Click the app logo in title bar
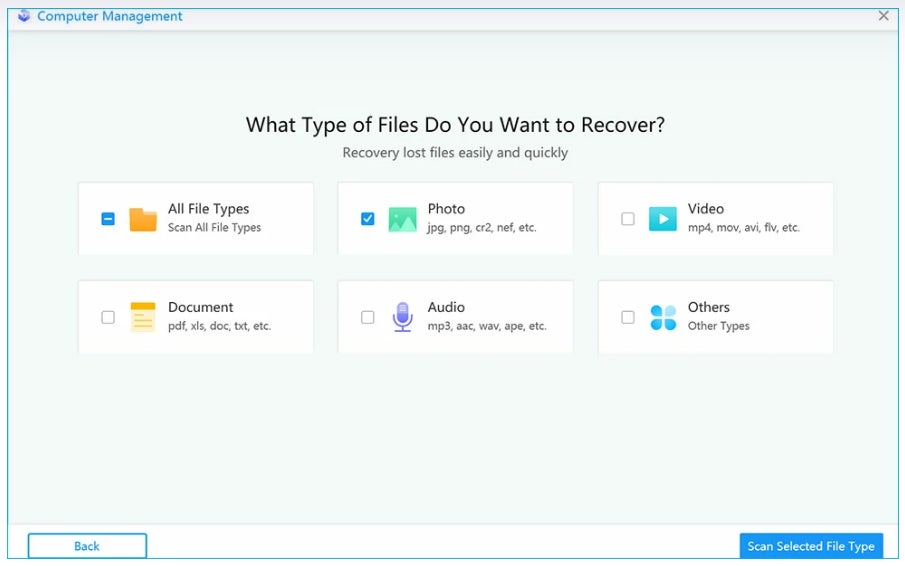The height and width of the screenshot is (566, 905). [x=24, y=16]
